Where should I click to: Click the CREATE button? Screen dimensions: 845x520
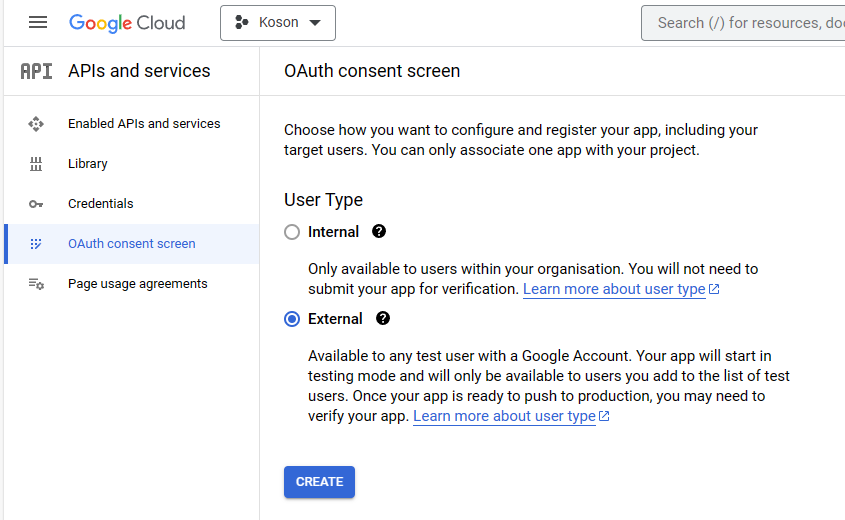pos(319,482)
